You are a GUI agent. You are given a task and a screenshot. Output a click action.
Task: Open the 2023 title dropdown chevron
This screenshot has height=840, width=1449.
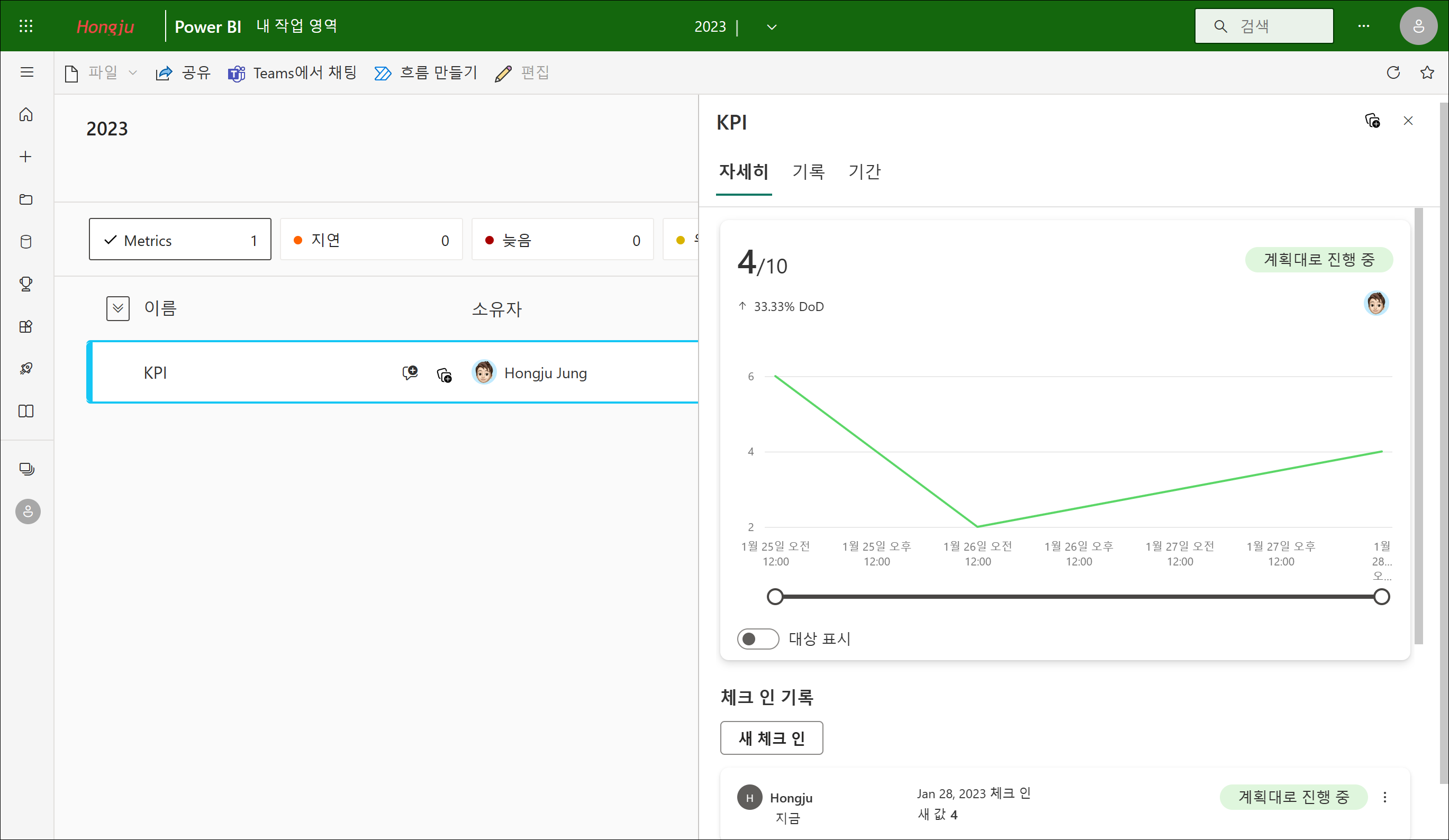(x=772, y=27)
